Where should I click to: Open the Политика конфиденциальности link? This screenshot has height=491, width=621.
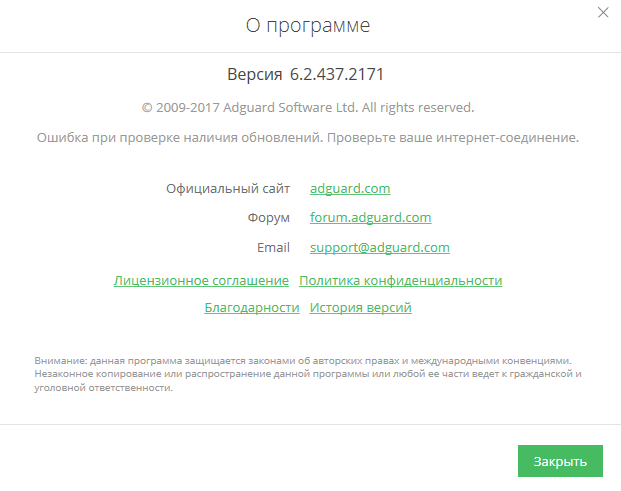point(400,281)
